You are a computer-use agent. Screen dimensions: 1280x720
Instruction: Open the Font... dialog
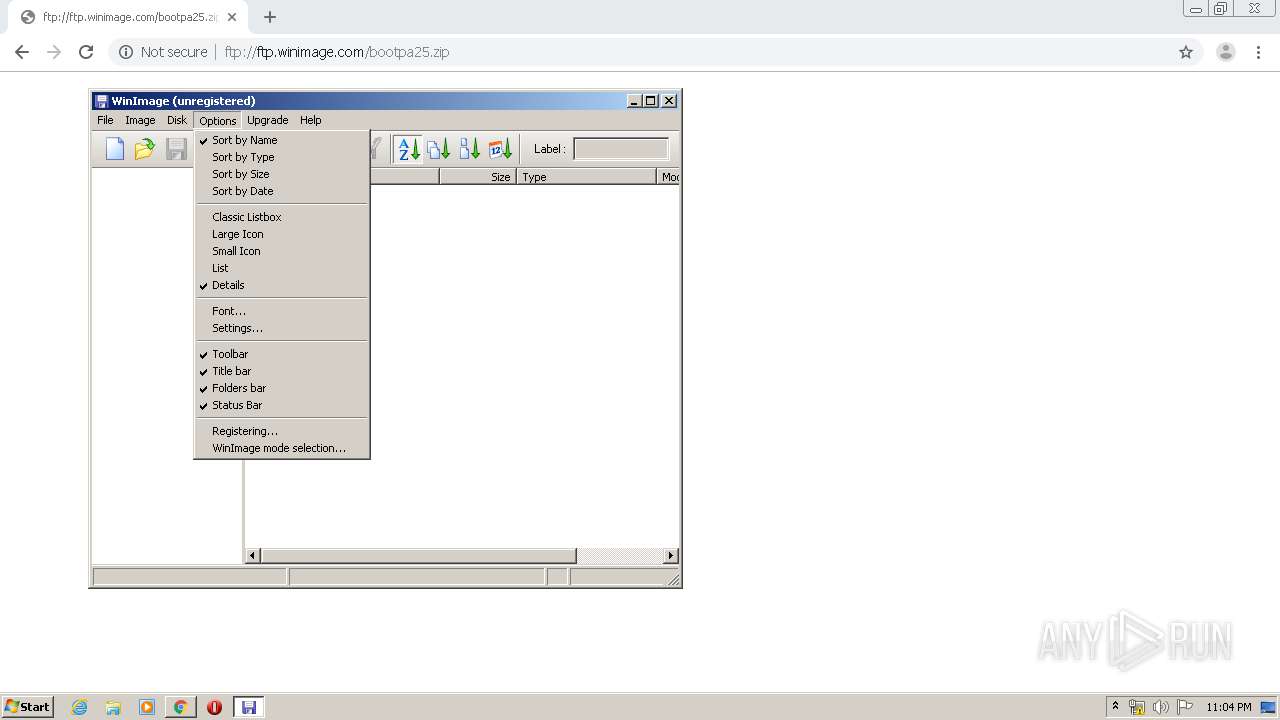[282, 311]
